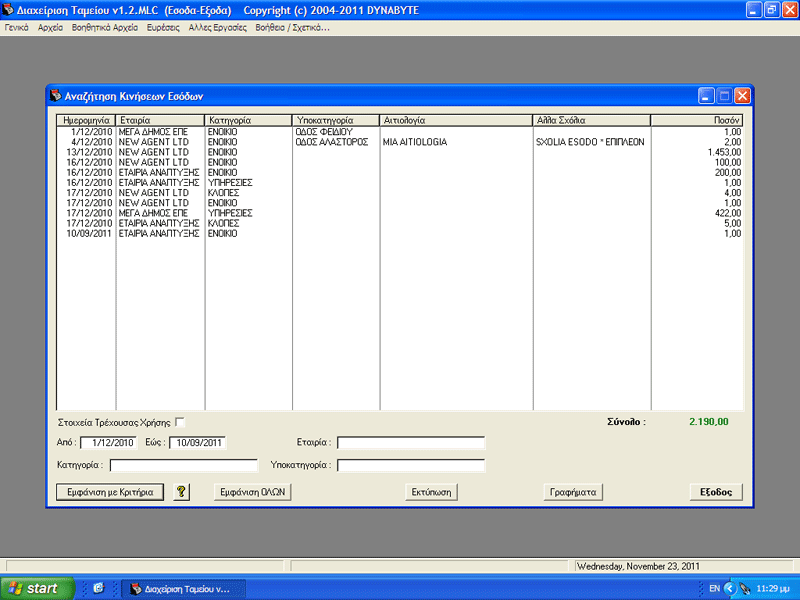Viewport: 800px width, 600px height.
Task: Sort by Ημερομηνία column header
Action: click(86, 120)
